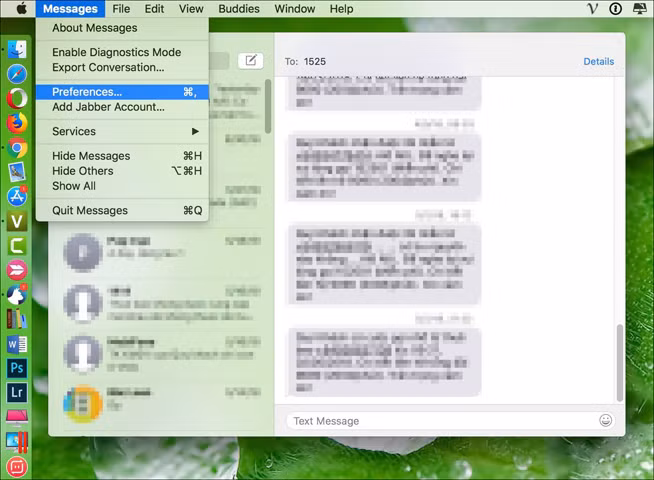Choose About Messages

[x=122, y=28]
